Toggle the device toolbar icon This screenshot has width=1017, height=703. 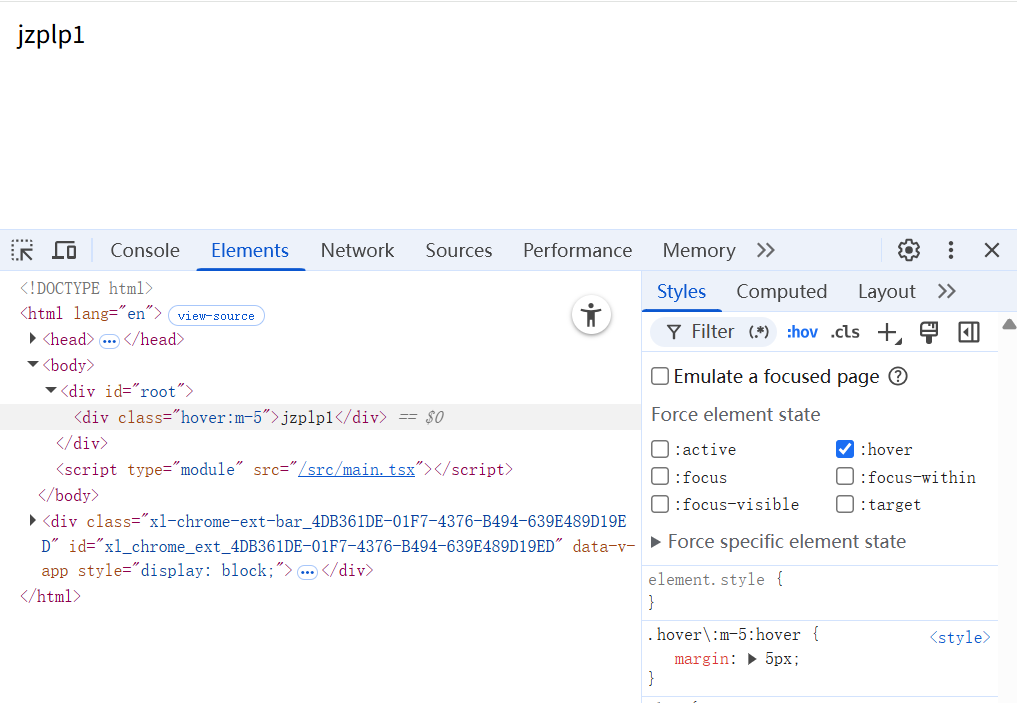pos(64,250)
